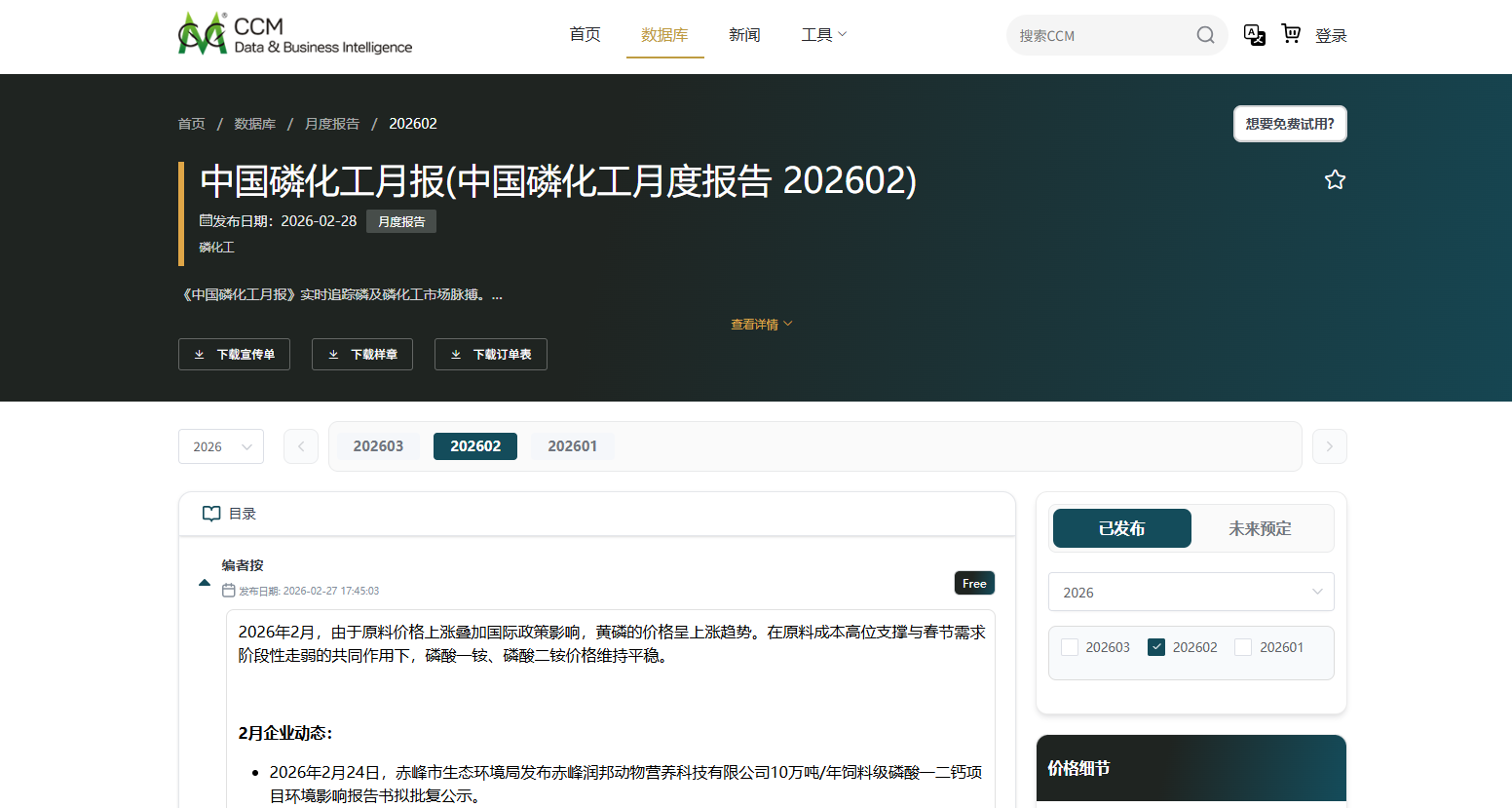1512x808 pixels.
Task: Check the 202601 checkbox
Action: (1242, 646)
